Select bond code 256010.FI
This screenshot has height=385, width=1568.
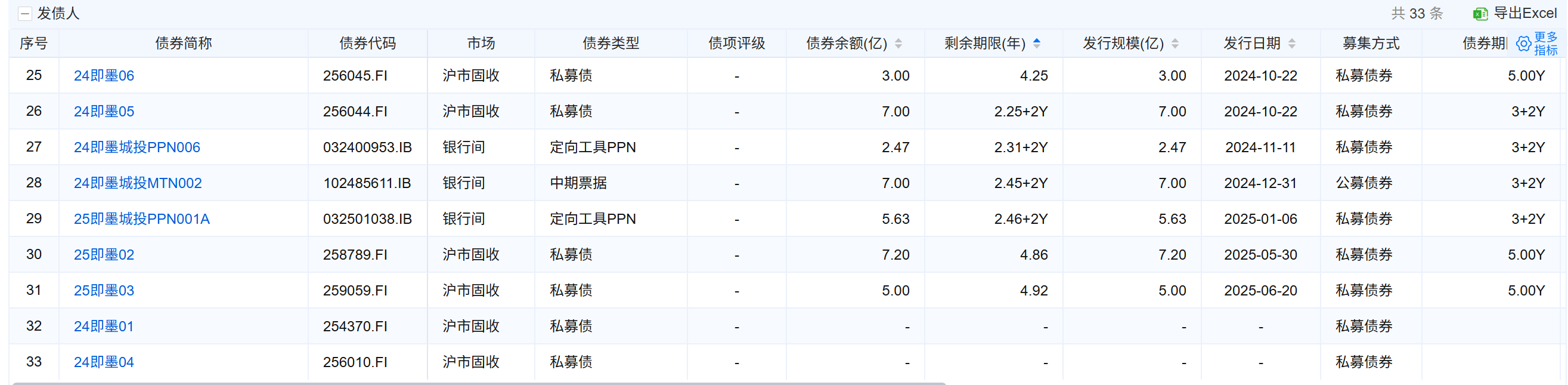pyautogui.click(x=355, y=362)
